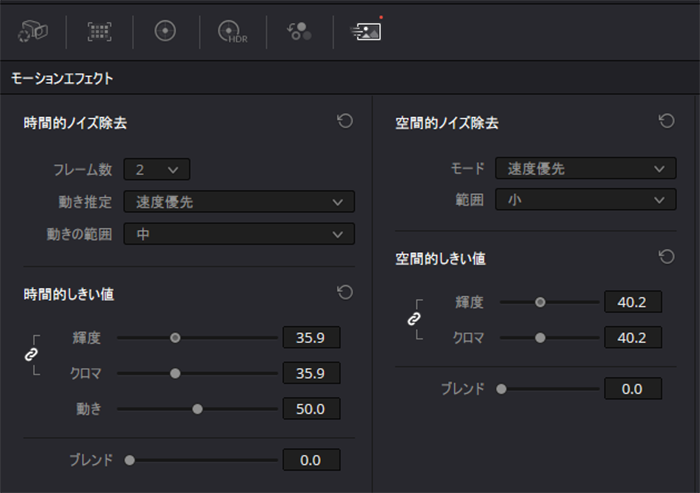Select the Motion Effects palette icon
The width and height of the screenshot is (700, 493).
366,31
